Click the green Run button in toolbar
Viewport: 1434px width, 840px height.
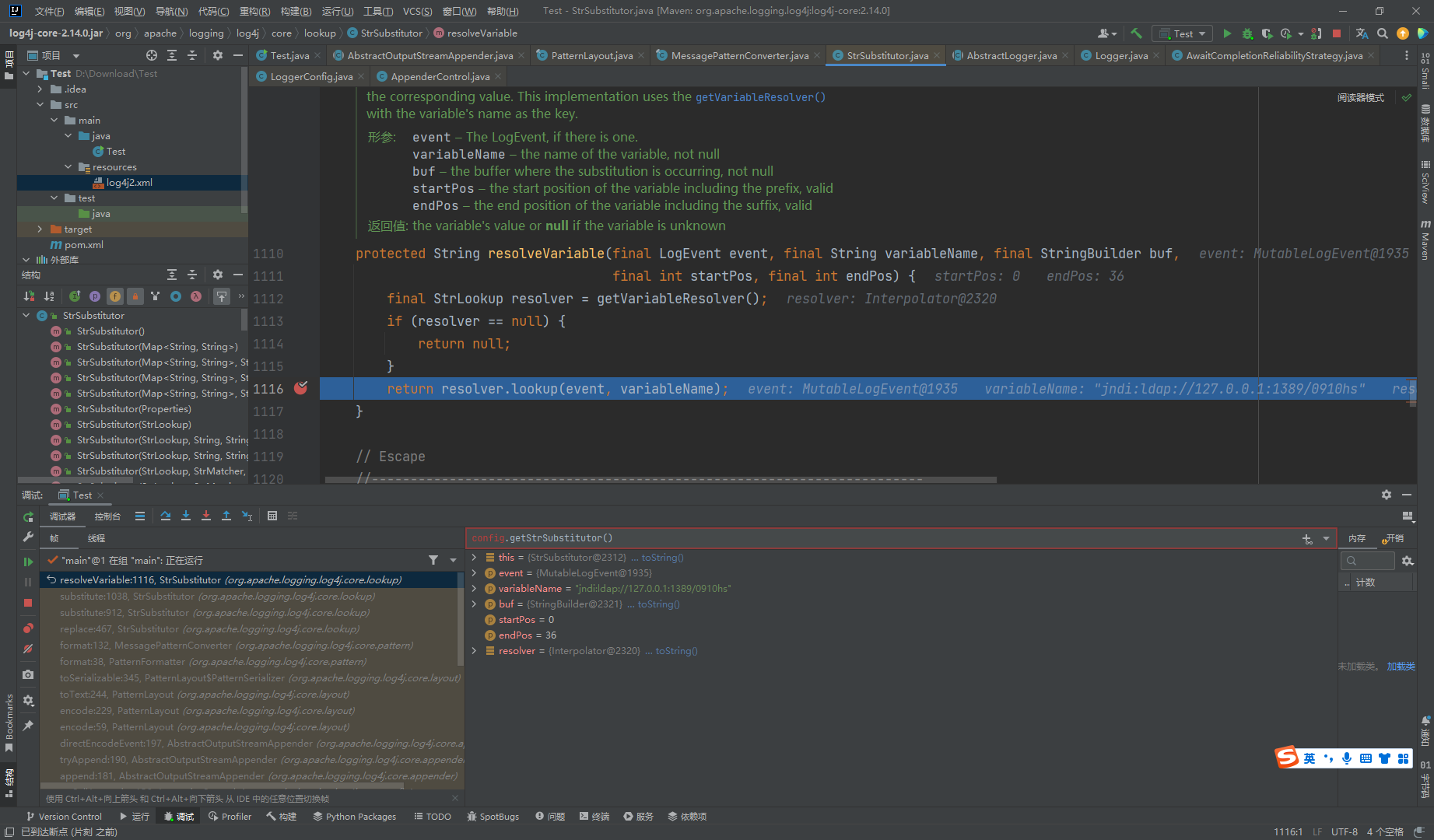(x=1227, y=33)
